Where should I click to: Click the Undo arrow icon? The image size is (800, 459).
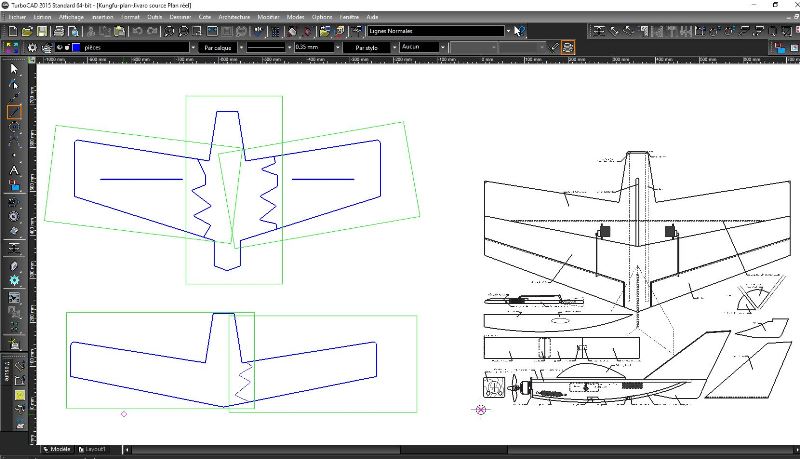click(x=137, y=32)
